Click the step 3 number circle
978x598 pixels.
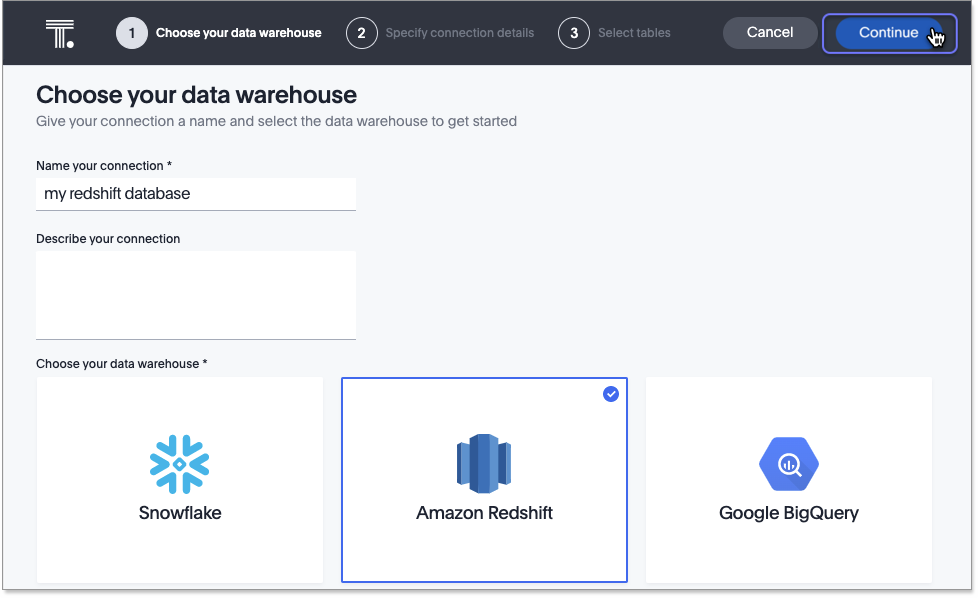point(574,33)
